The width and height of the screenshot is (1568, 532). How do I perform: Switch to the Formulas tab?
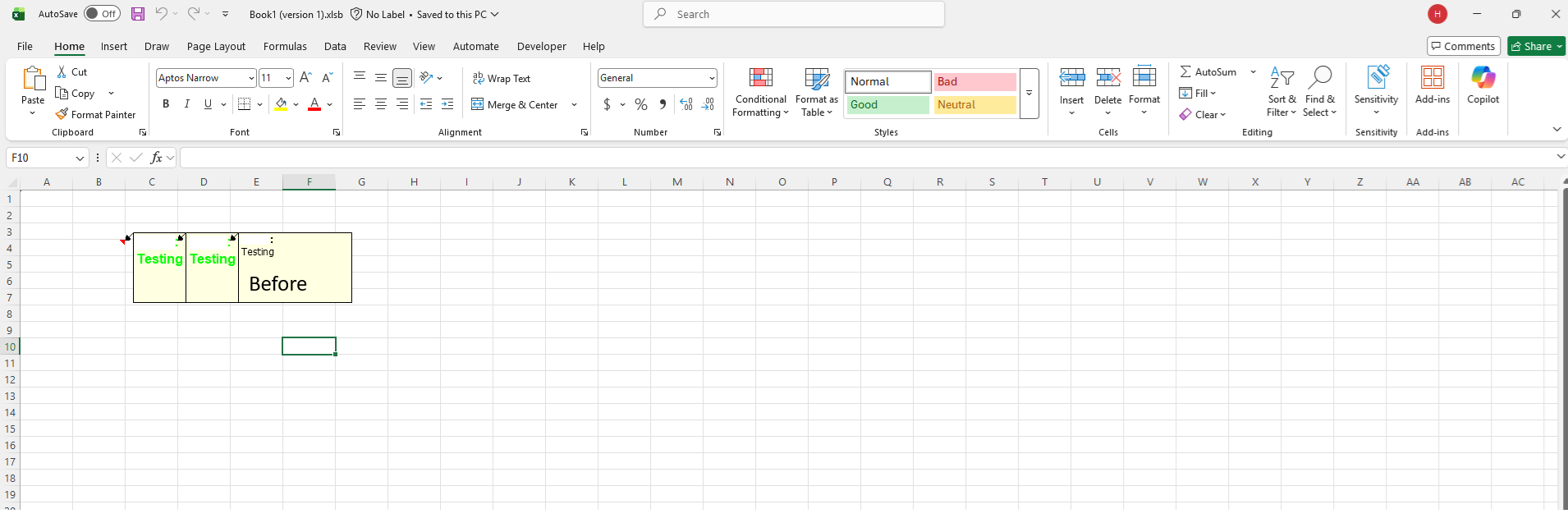(x=285, y=47)
